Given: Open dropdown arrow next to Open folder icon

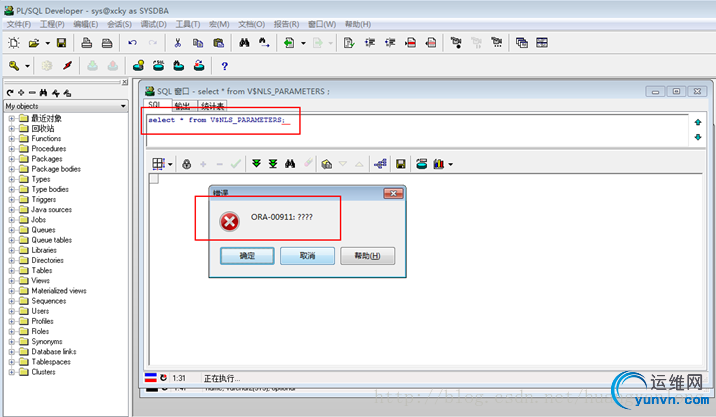Looking at the screenshot, I should pos(47,43).
